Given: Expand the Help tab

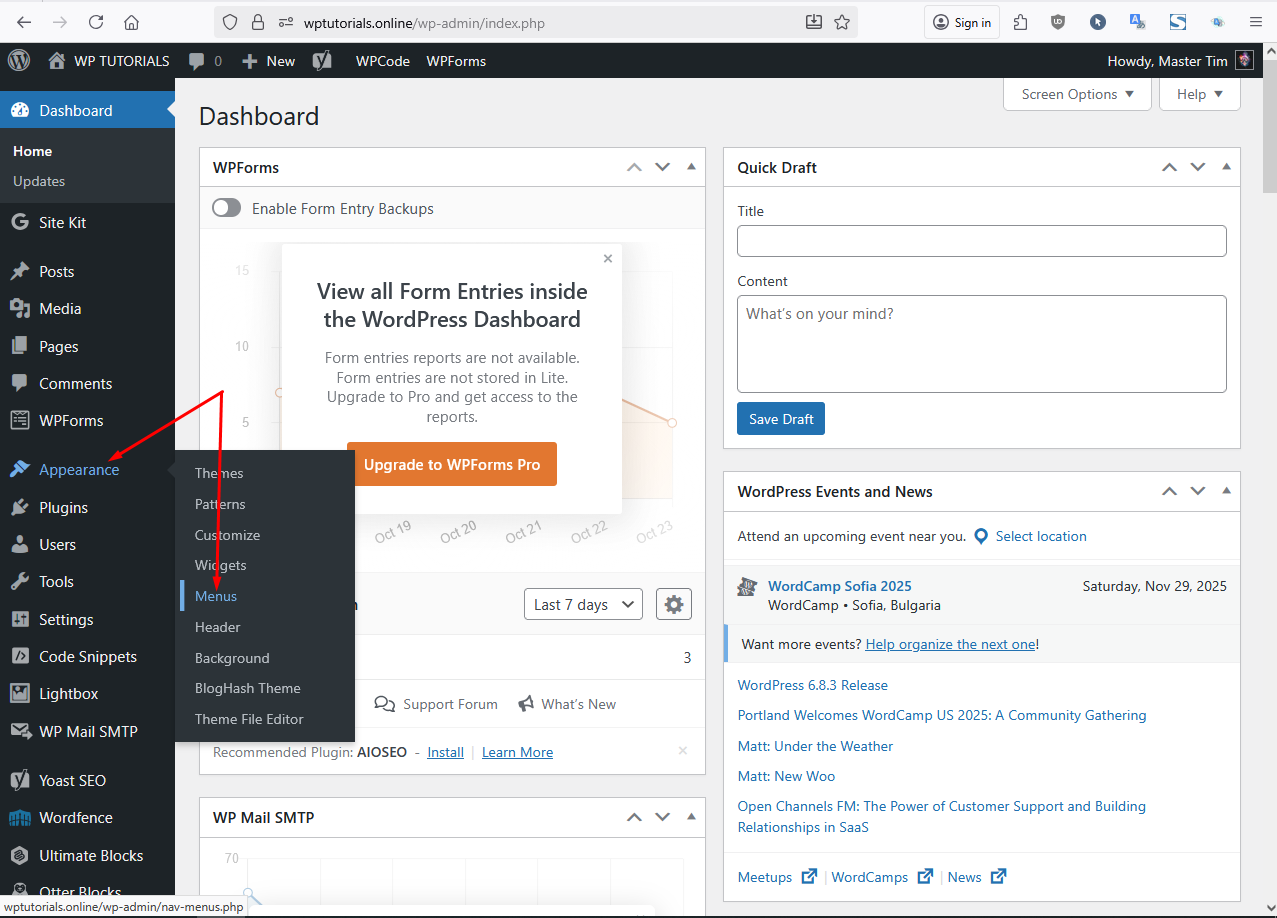Looking at the screenshot, I should (1199, 94).
